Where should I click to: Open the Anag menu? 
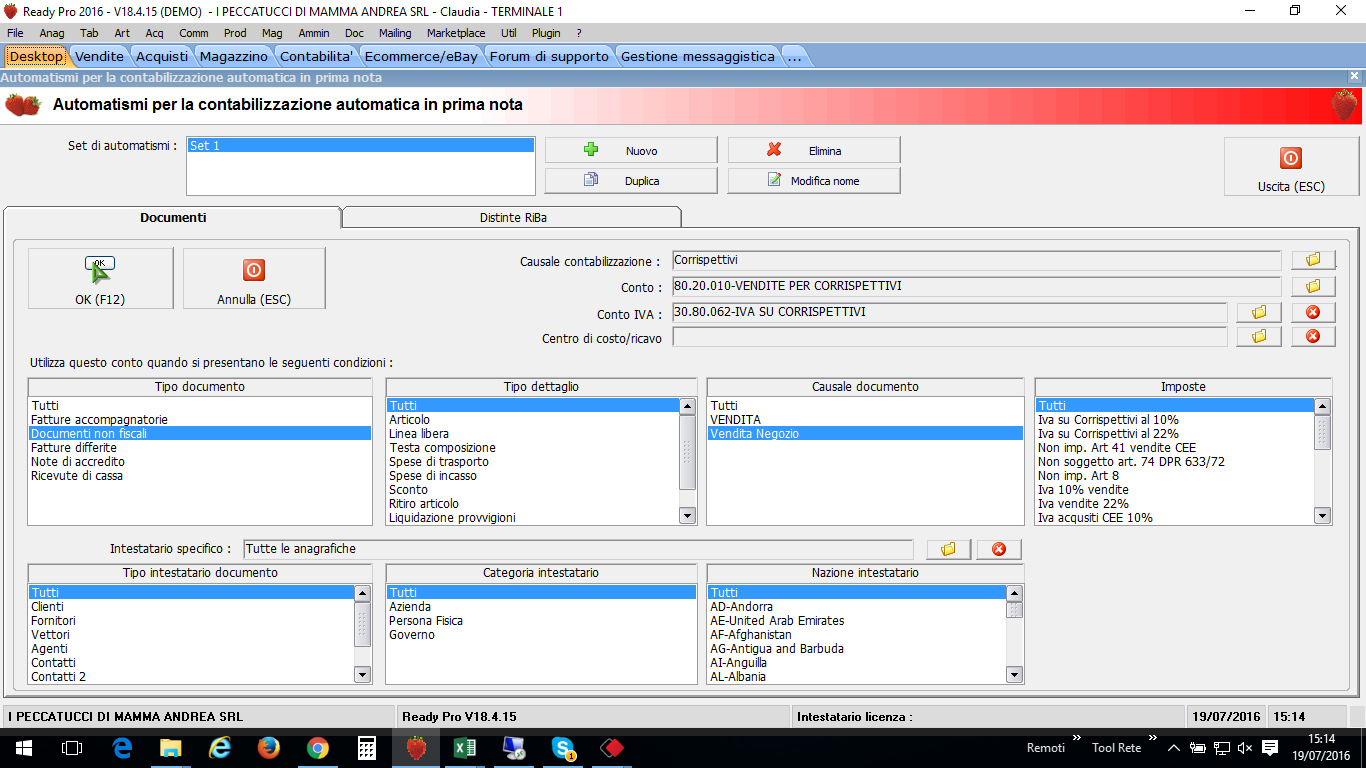pyautogui.click(x=52, y=33)
